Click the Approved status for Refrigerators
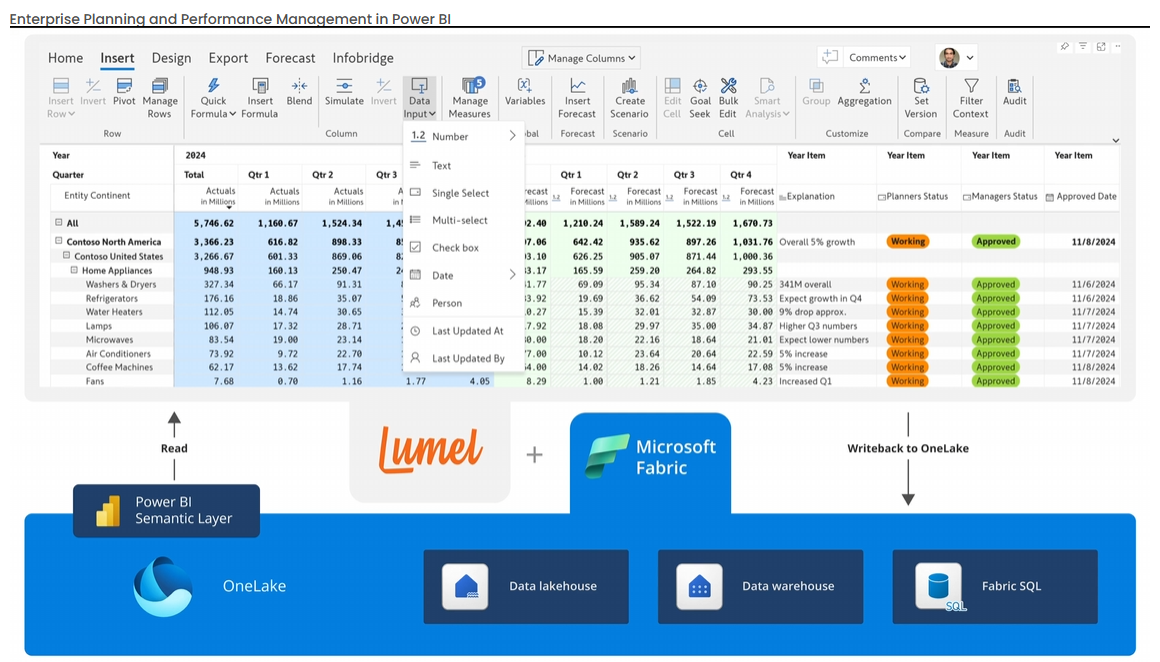 [x=996, y=298]
